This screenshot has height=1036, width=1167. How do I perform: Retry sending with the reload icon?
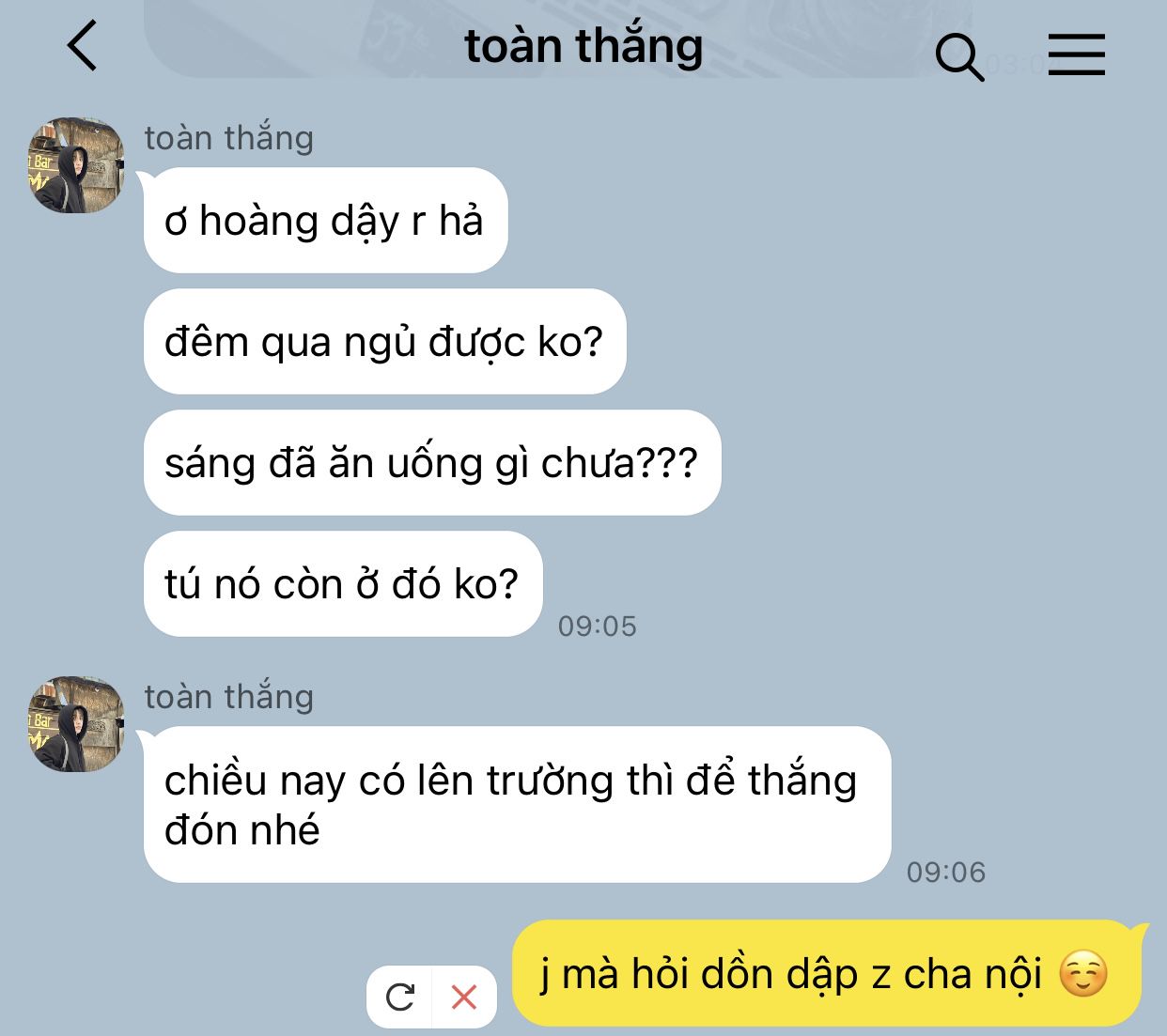(400, 997)
